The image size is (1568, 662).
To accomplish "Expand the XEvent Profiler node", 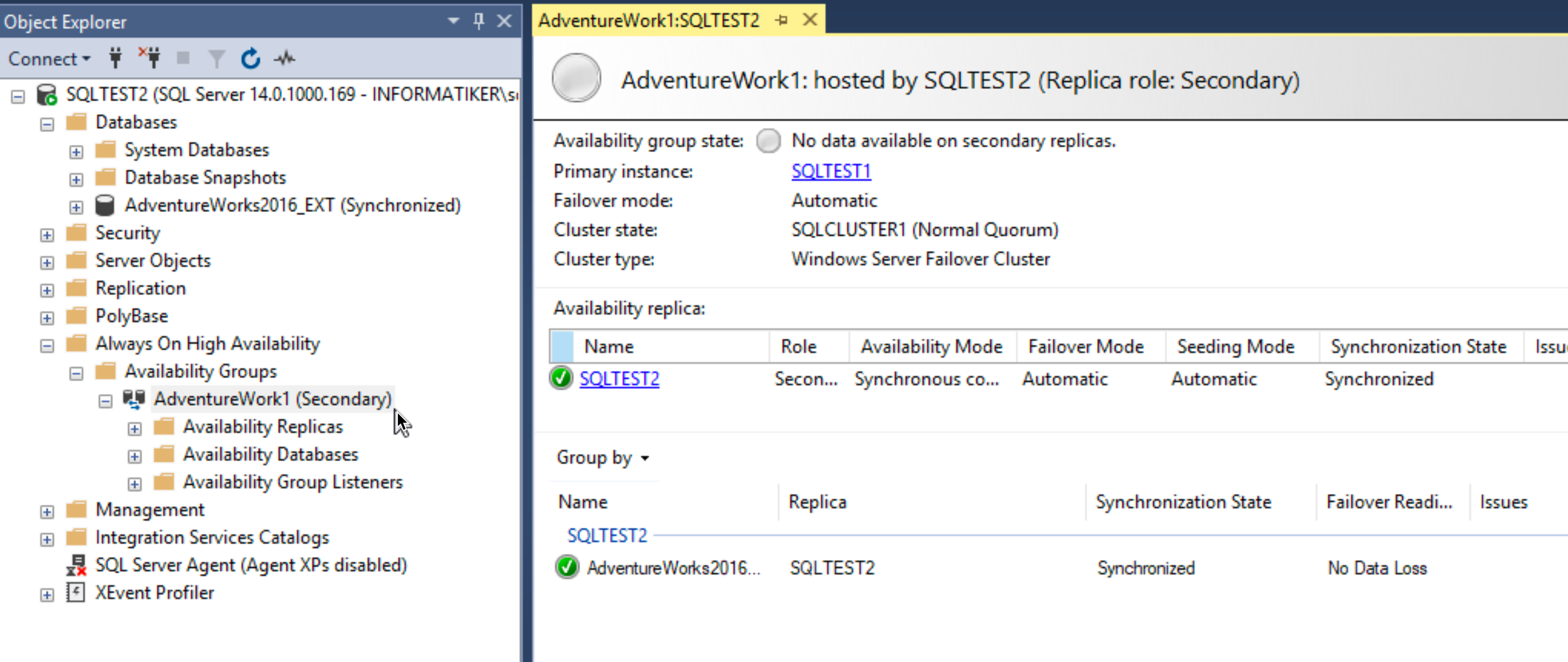I will (47, 595).
